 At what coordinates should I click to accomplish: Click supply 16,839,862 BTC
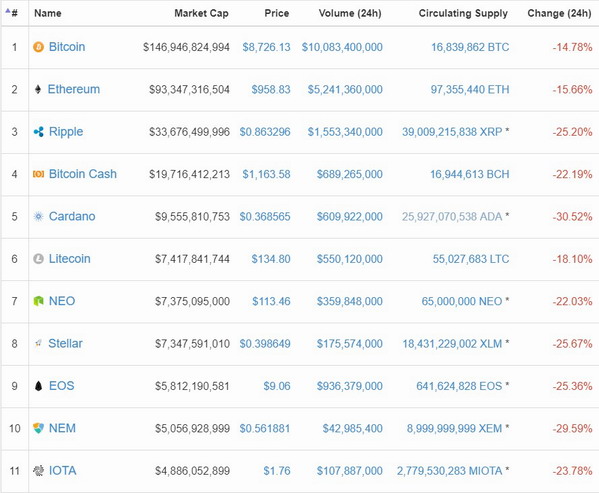click(x=470, y=47)
